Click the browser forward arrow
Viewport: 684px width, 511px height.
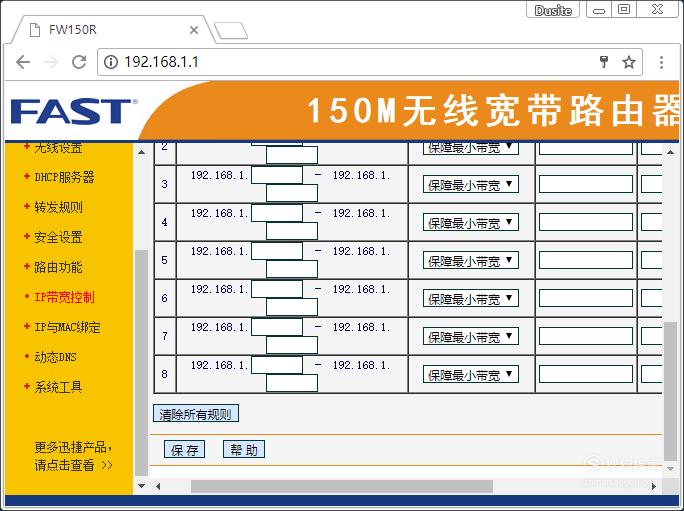51,62
